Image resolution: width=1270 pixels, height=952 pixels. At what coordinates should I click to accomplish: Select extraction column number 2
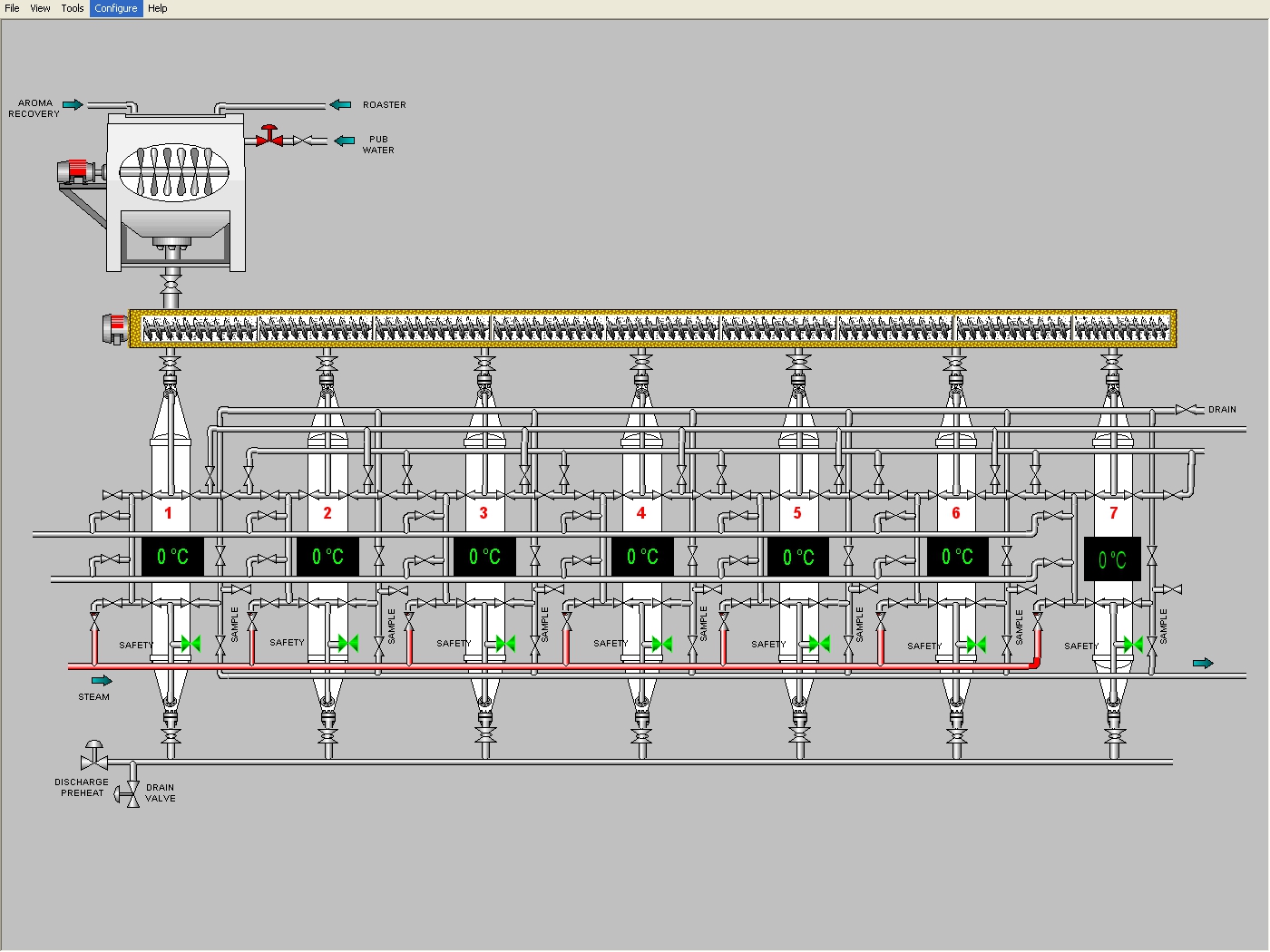pyautogui.click(x=327, y=513)
